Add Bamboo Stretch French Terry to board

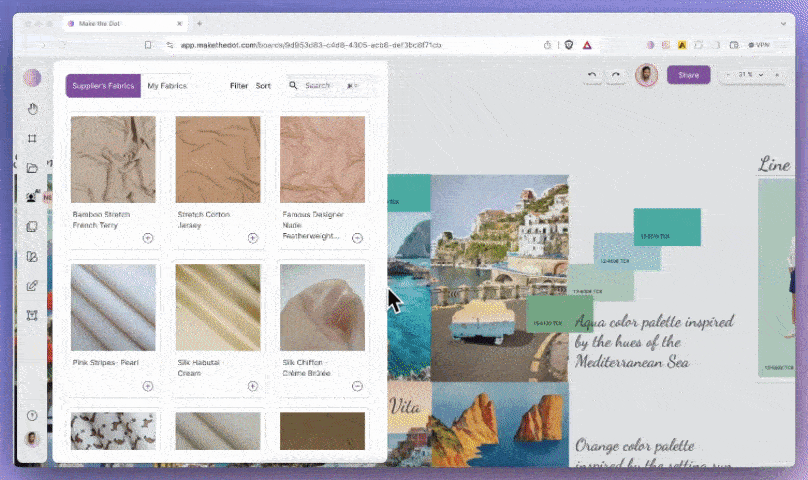tap(148, 238)
